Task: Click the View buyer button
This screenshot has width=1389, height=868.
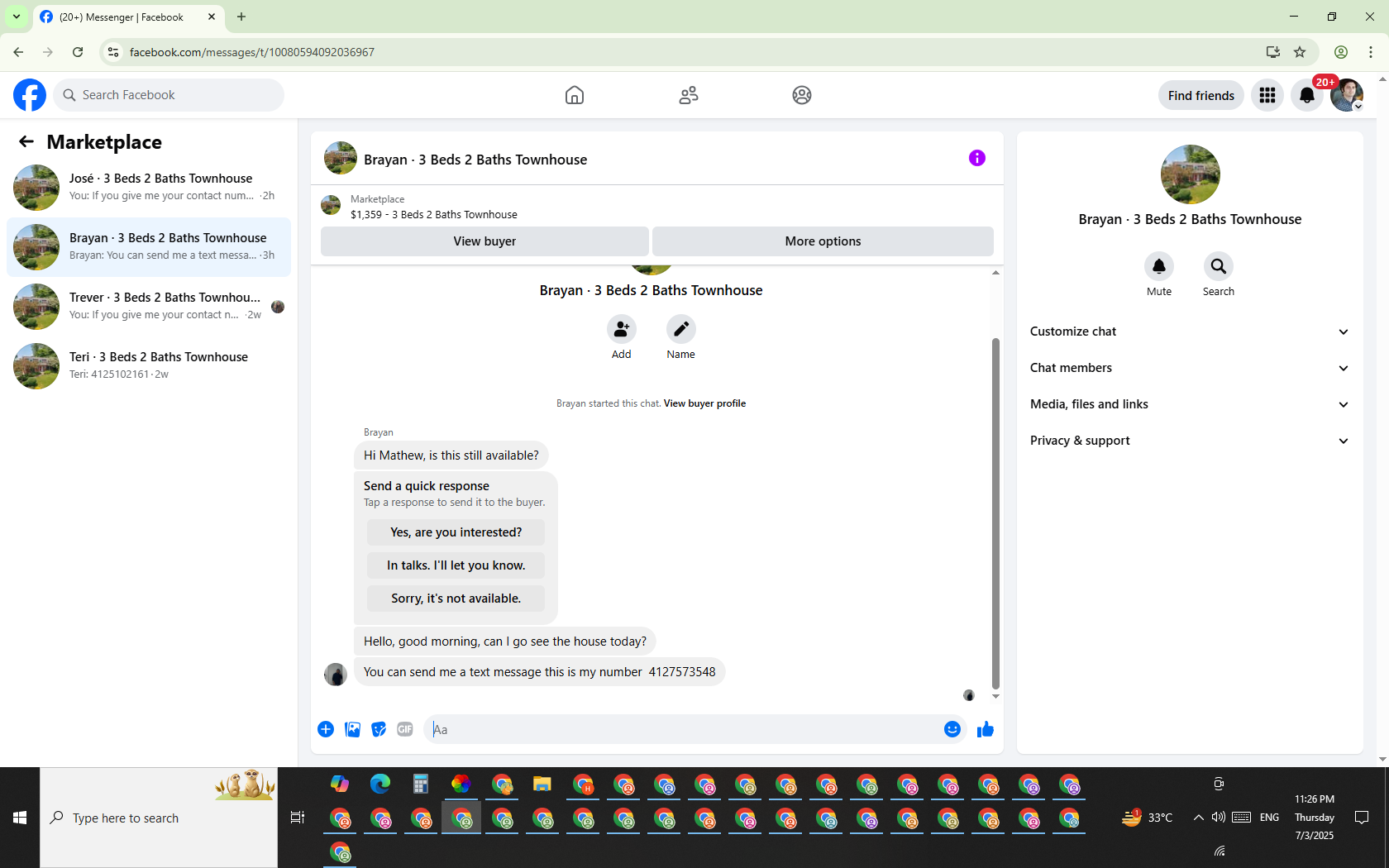Action: tap(484, 241)
